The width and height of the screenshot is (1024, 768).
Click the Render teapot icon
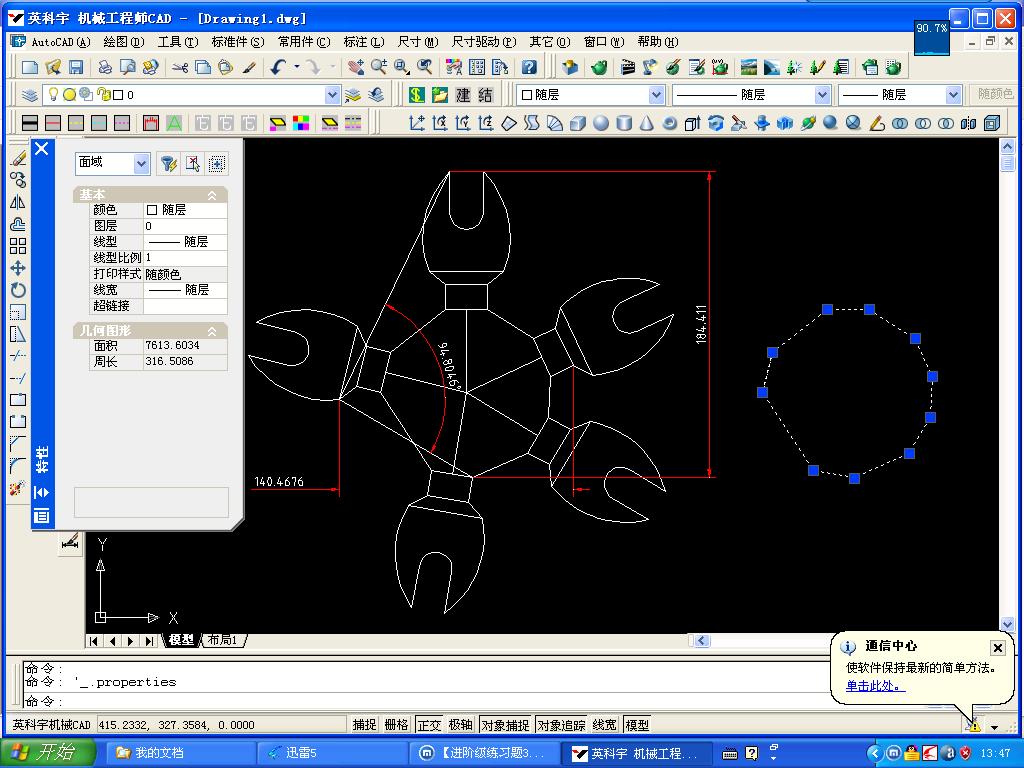click(599, 67)
